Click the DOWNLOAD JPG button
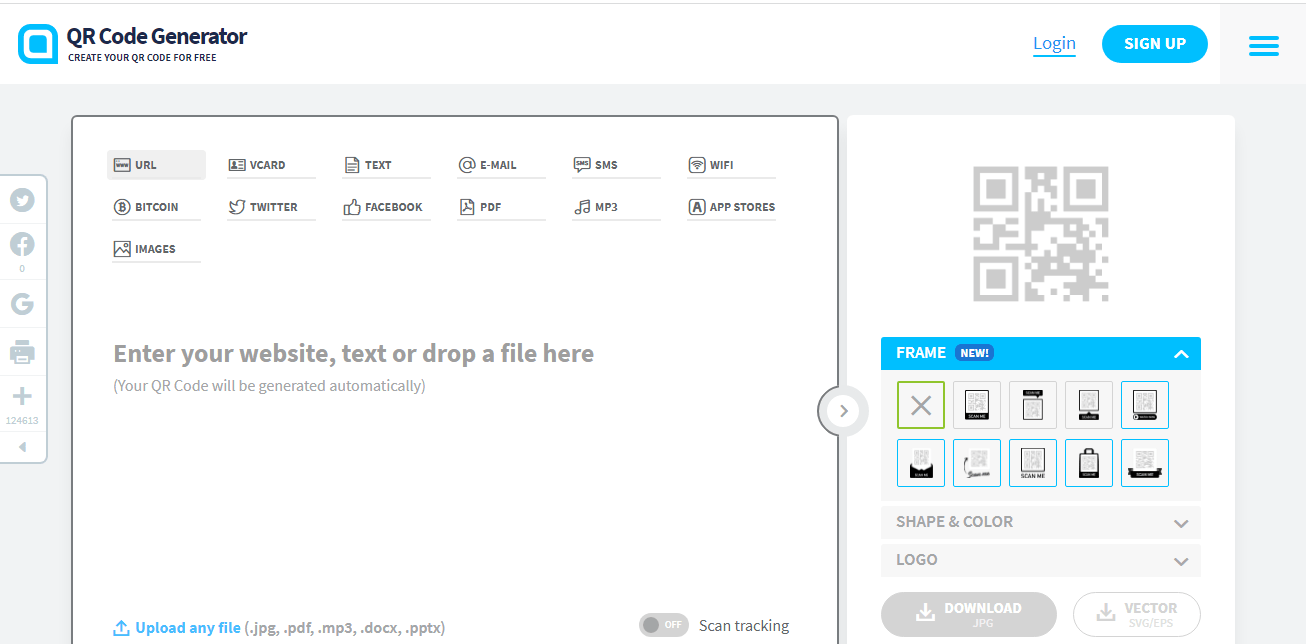Viewport: 1306px width, 644px height. point(969,614)
